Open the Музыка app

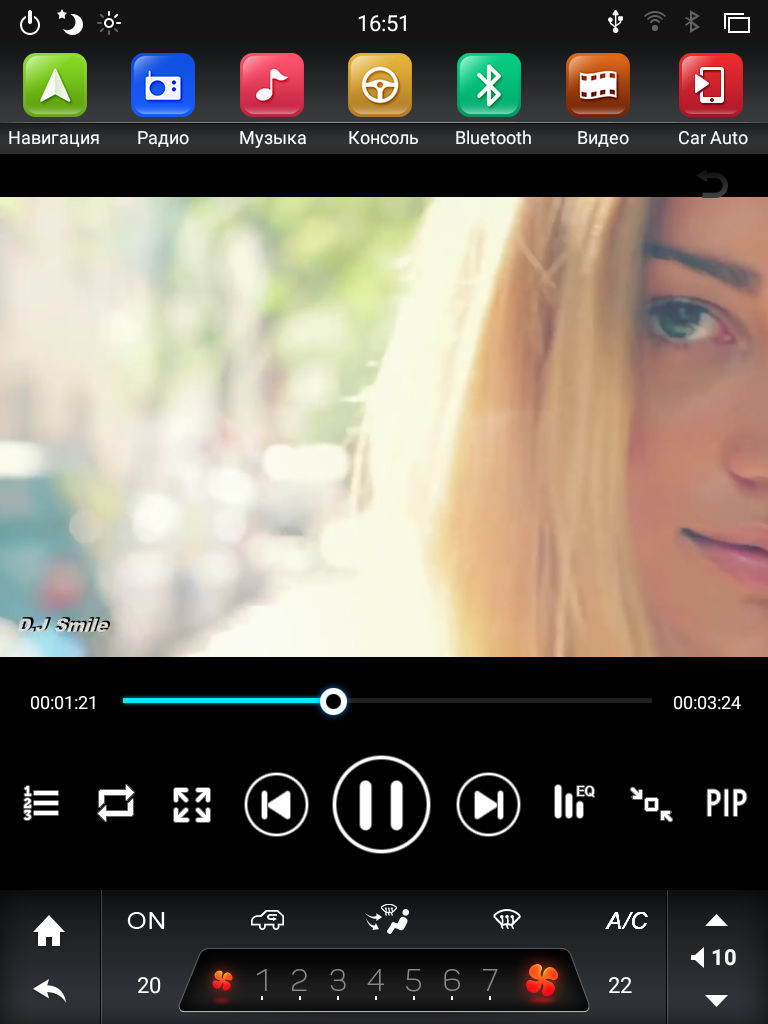pyautogui.click(x=272, y=85)
